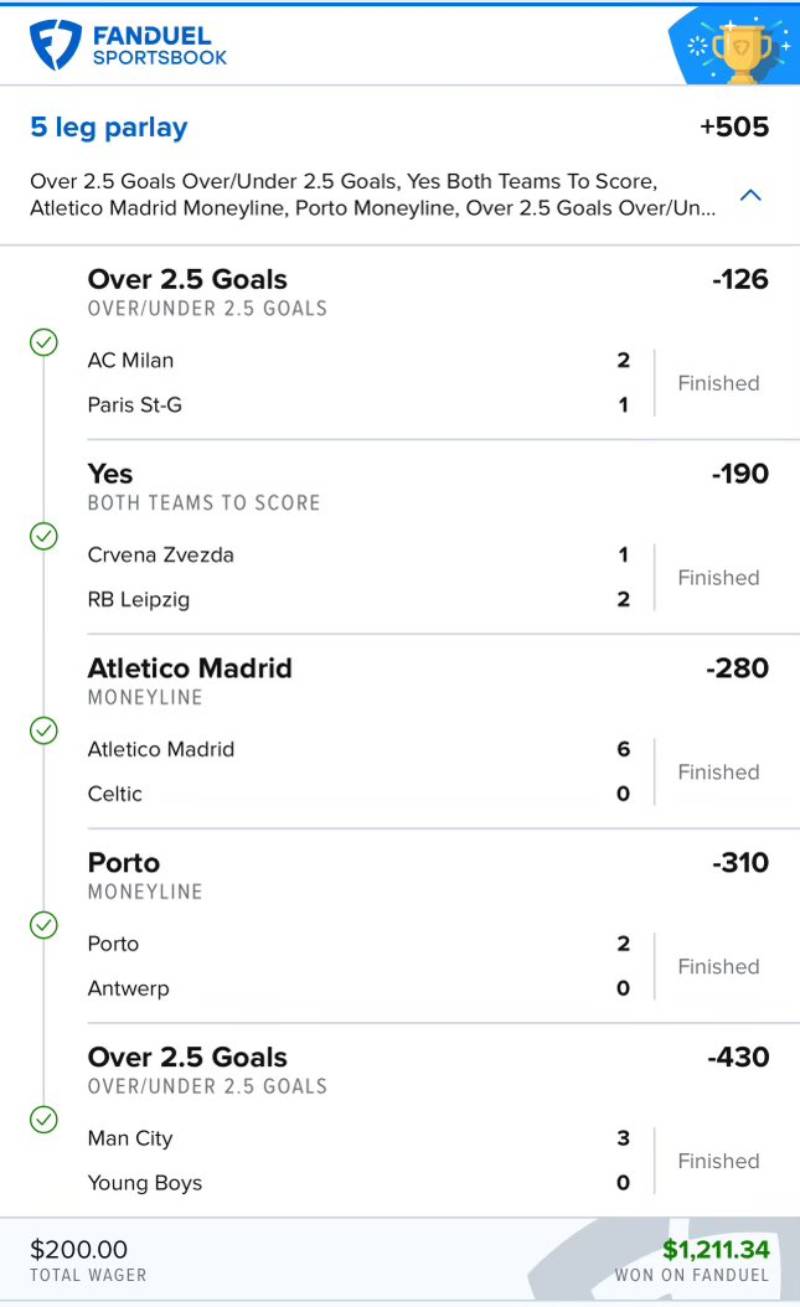The image size is (800, 1307).
Task: Select the Porto moneyline leg
Action: [x=124, y=862]
